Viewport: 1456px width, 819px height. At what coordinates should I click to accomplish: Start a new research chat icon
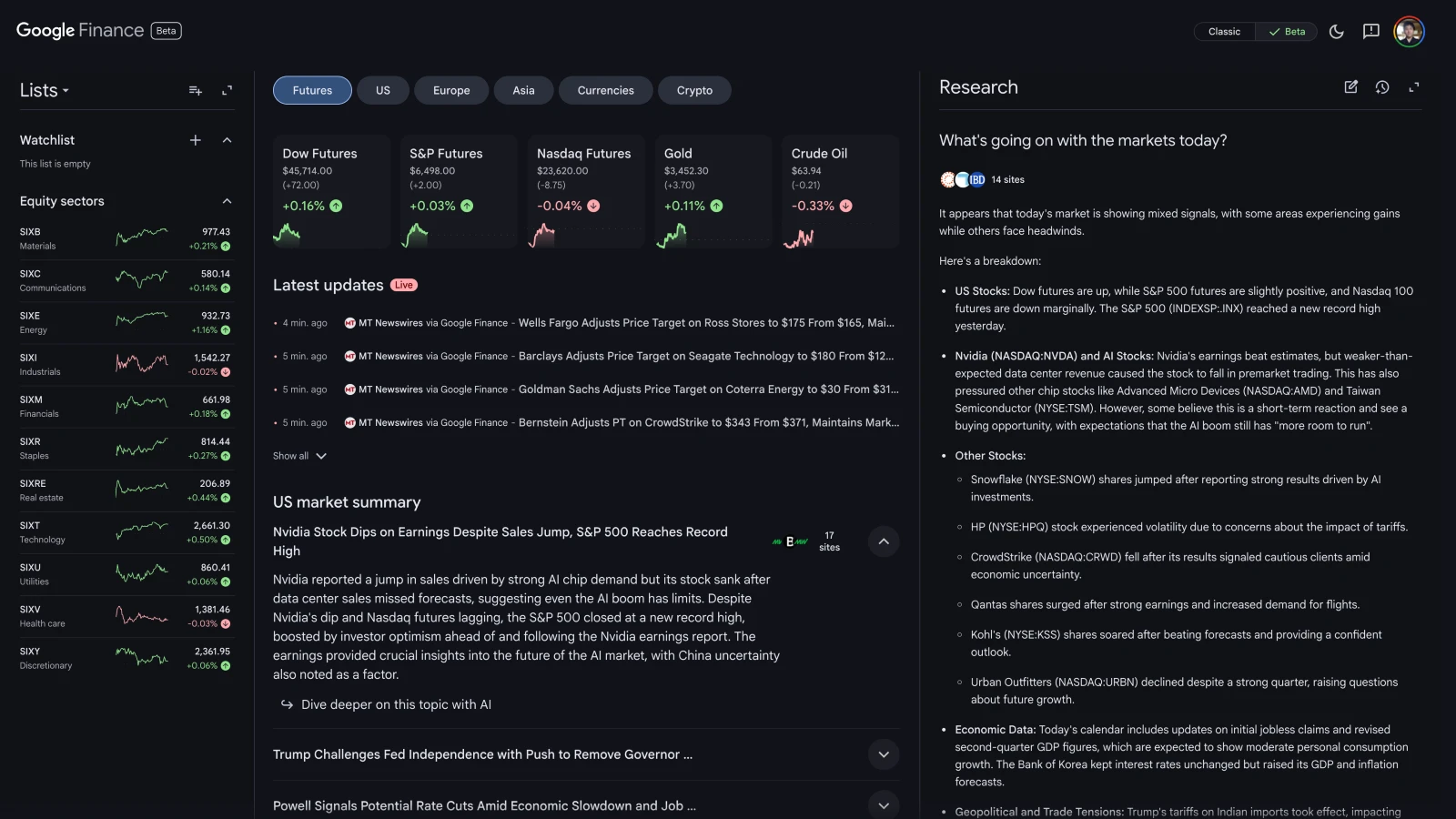[x=1351, y=87]
